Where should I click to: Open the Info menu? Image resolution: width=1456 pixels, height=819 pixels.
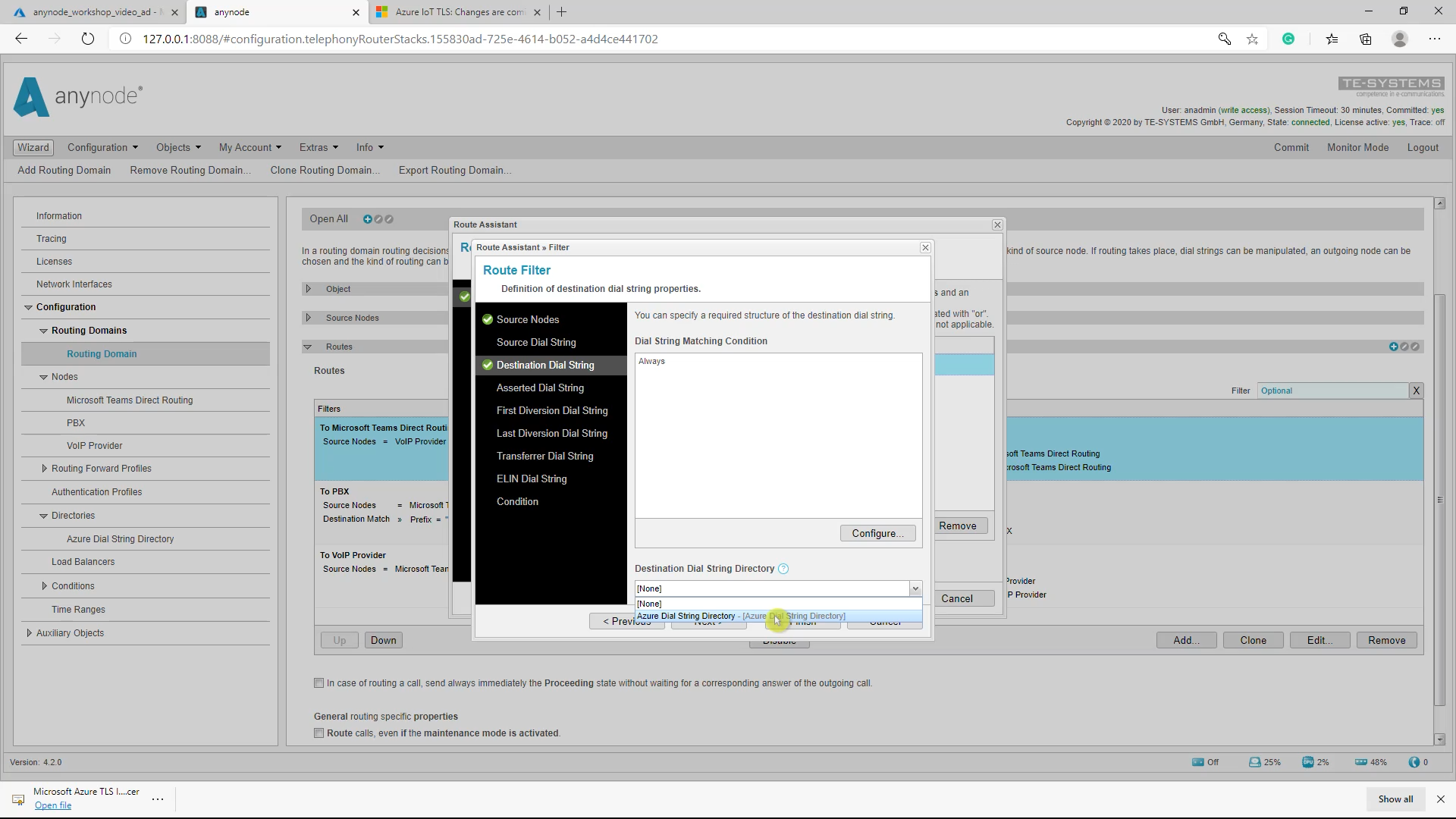tap(370, 148)
